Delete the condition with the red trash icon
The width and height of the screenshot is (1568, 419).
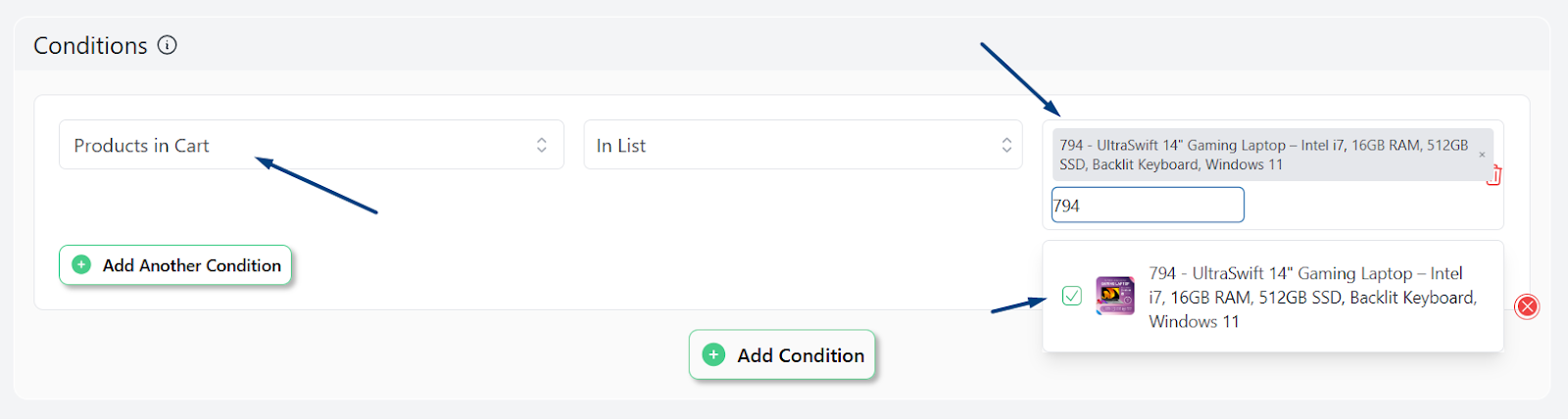click(1494, 176)
